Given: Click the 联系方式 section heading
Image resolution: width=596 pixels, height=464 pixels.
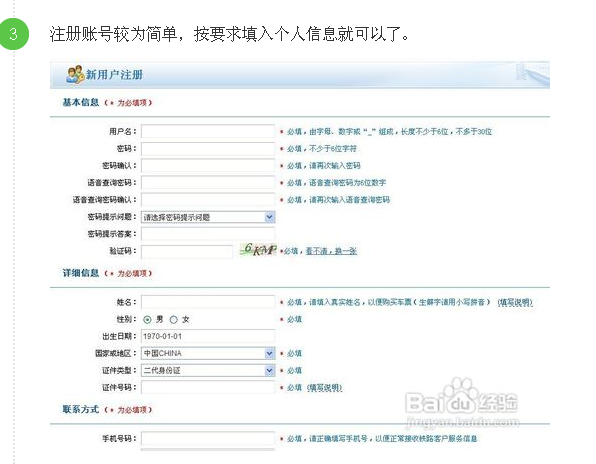Looking at the screenshot, I should click(x=81, y=409).
